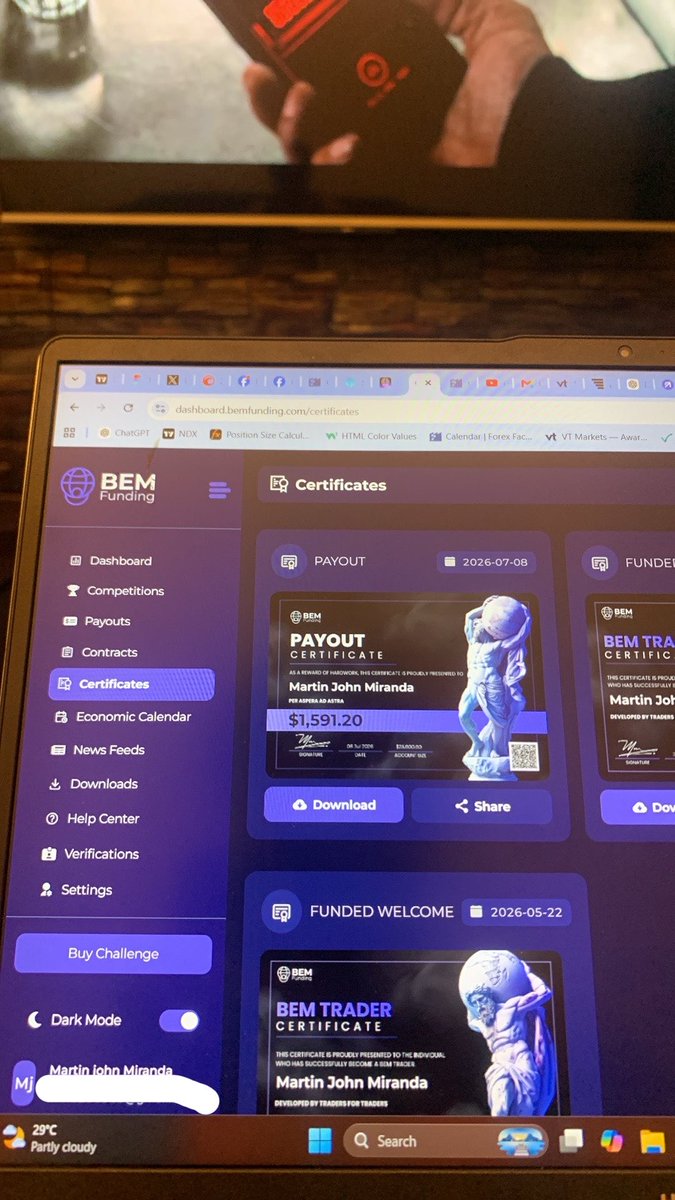675x1200 pixels.
Task: Click the Dark Mode moon icon
Action: coord(35,1020)
